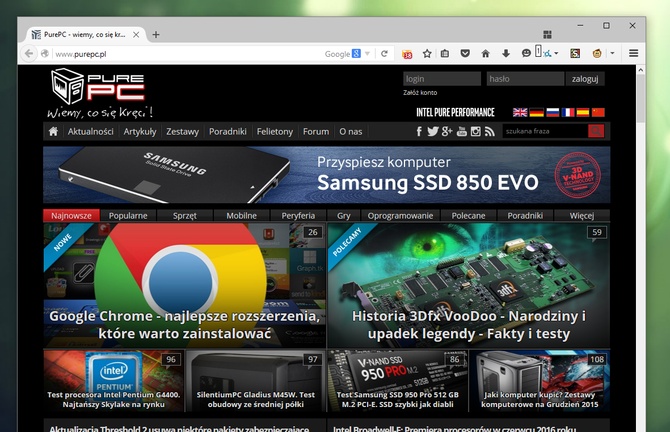Open the Hello chat smiley icon

(x=526, y=53)
